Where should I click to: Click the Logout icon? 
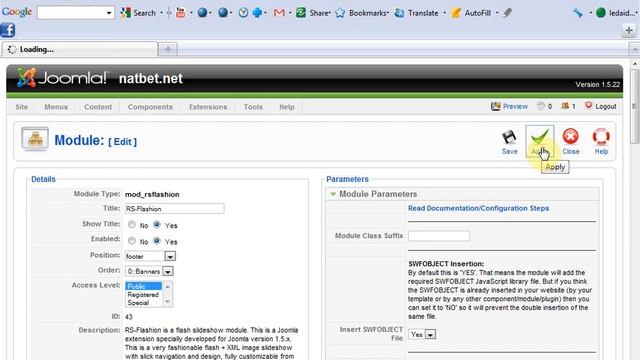point(588,106)
